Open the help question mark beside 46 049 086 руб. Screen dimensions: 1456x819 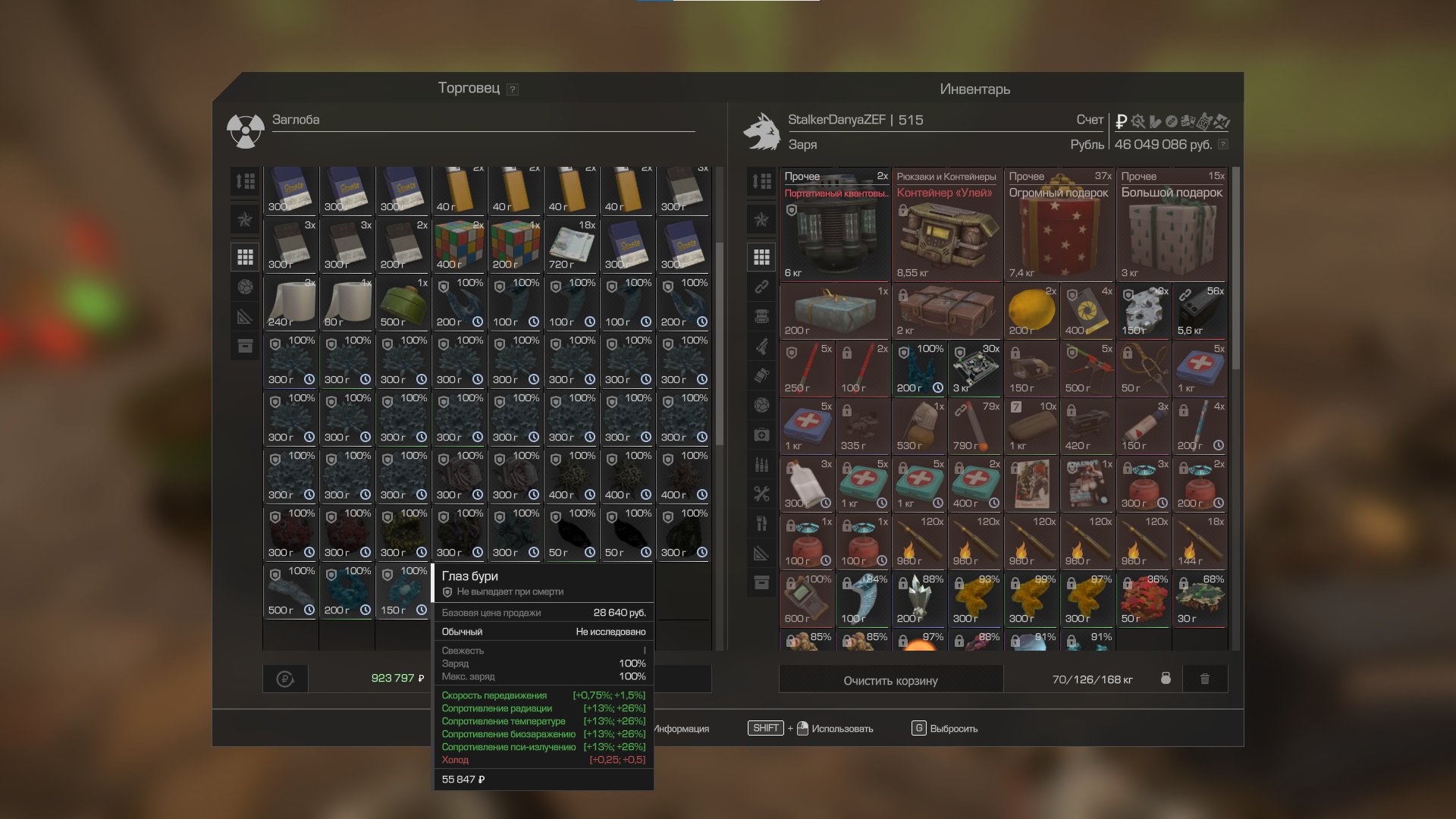tap(1222, 145)
